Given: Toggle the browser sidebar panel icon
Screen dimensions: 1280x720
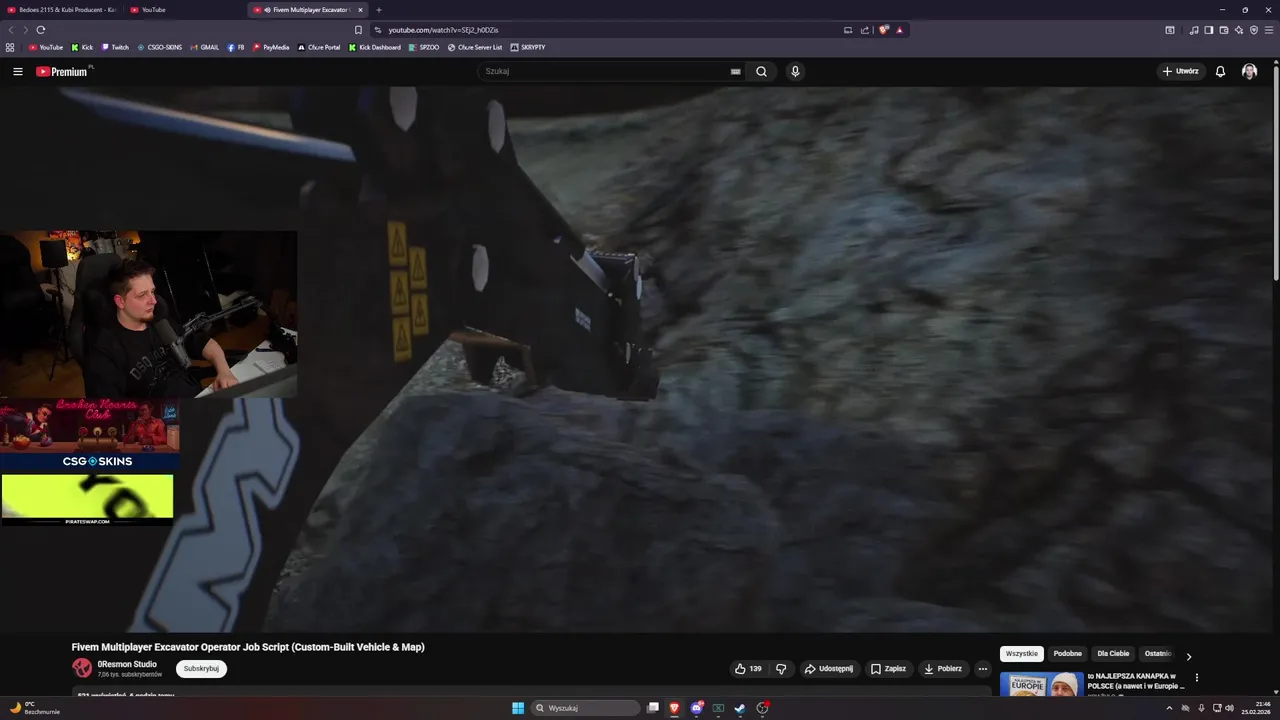Looking at the screenshot, I should 1208,30.
